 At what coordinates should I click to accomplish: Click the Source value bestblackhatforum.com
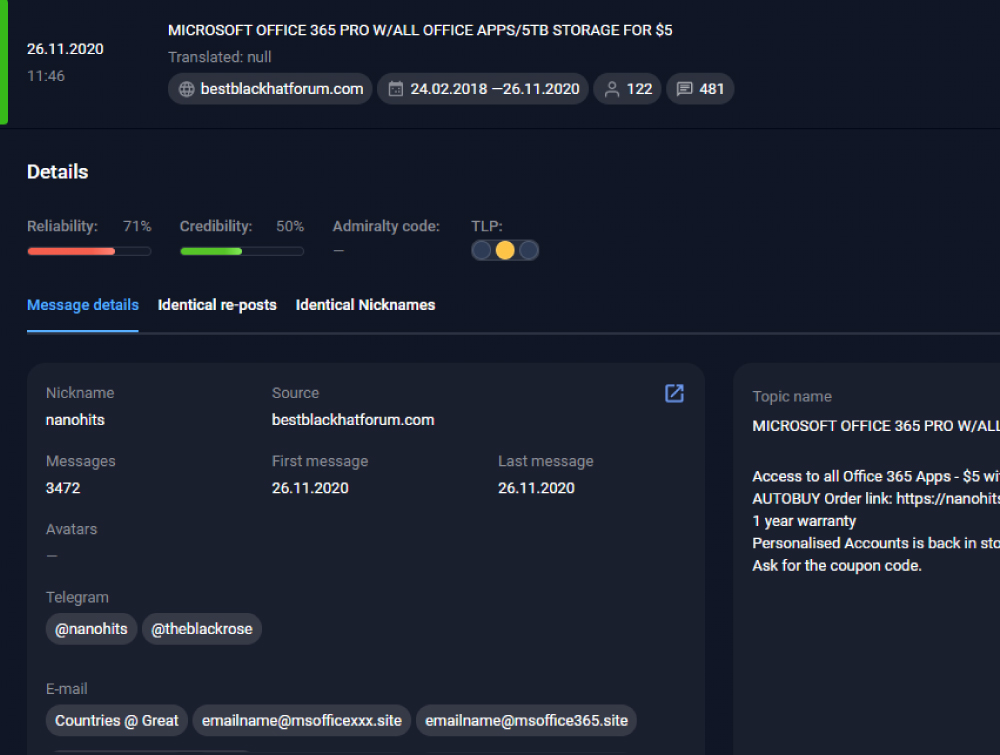(353, 420)
